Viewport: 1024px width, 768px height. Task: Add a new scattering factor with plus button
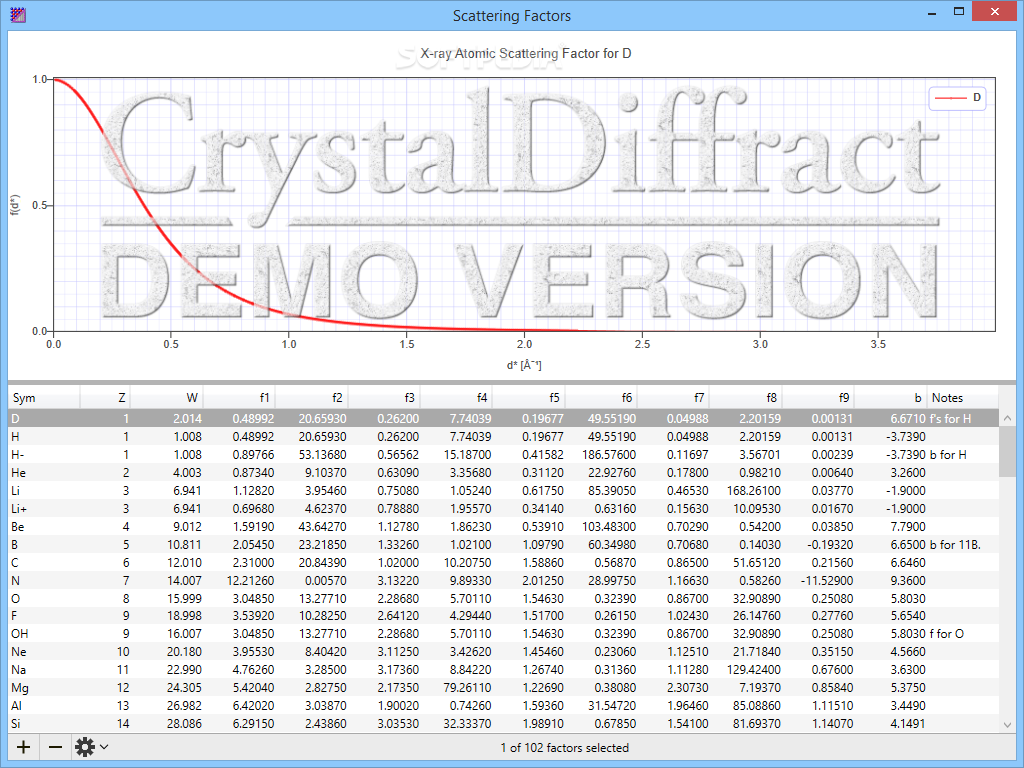coord(24,747)
